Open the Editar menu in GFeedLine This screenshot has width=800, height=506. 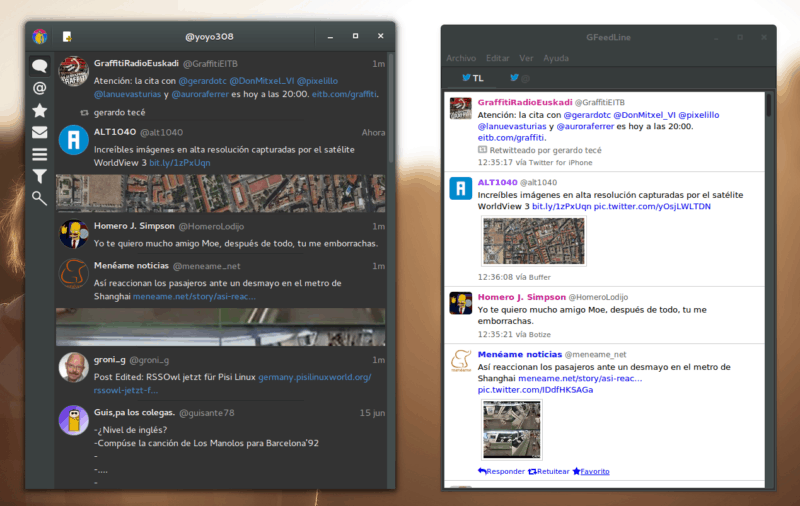(497, 58)
